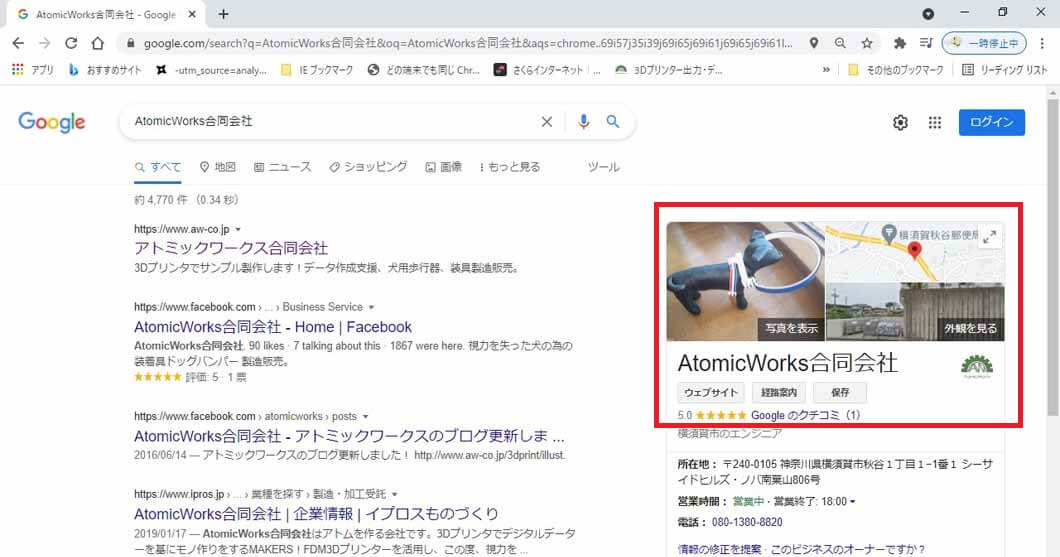The image size is (1060, 557).
Task: Open the イプロスものづくり result link
Action: coord(316,514)
